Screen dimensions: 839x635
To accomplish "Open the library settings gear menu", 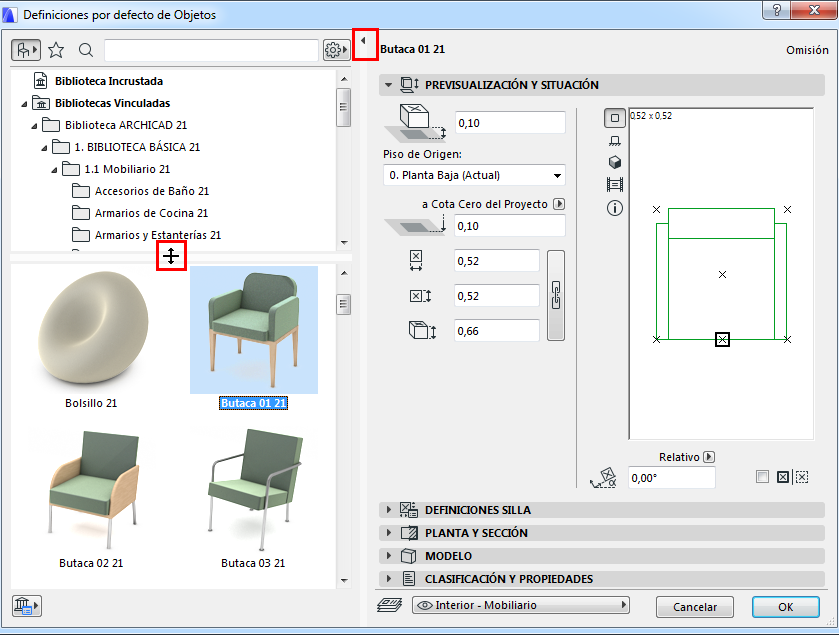I will coord(336,50).
